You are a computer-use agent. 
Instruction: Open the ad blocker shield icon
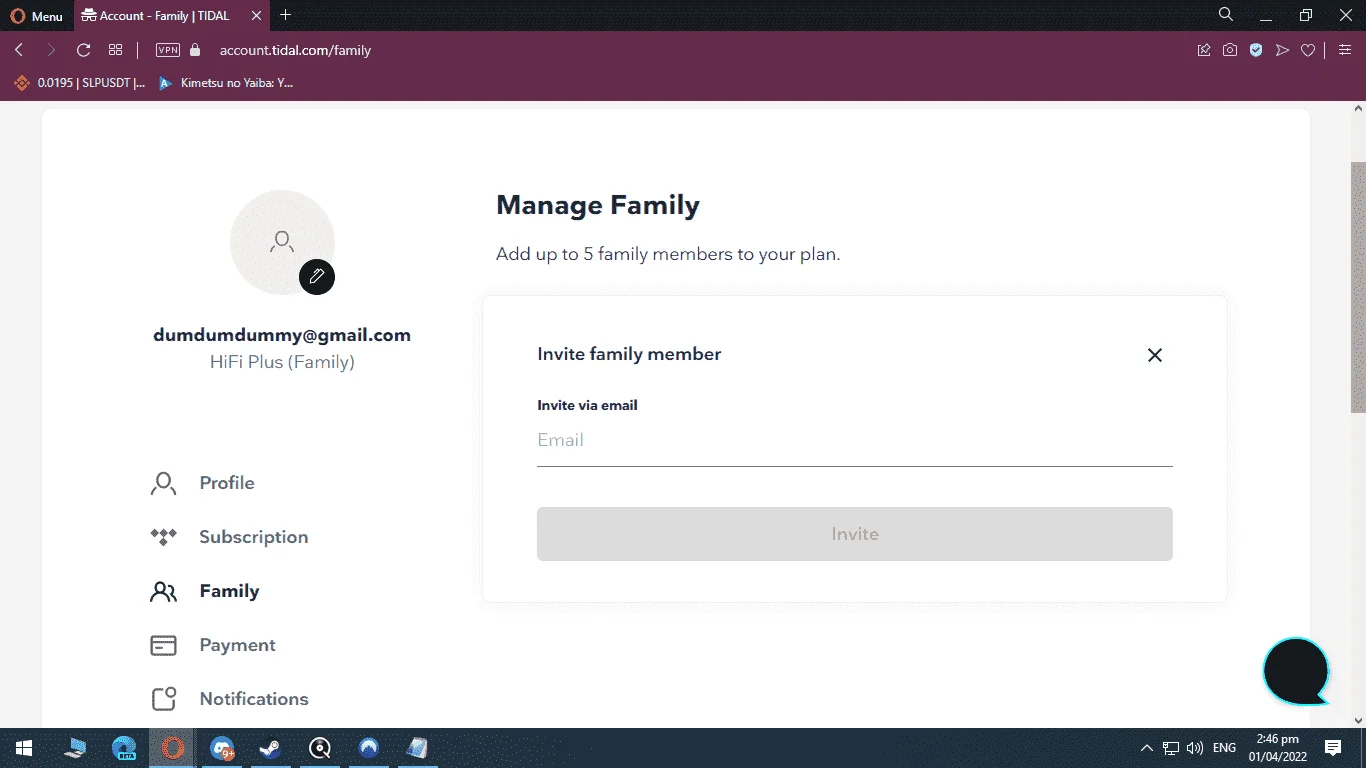1256,50
